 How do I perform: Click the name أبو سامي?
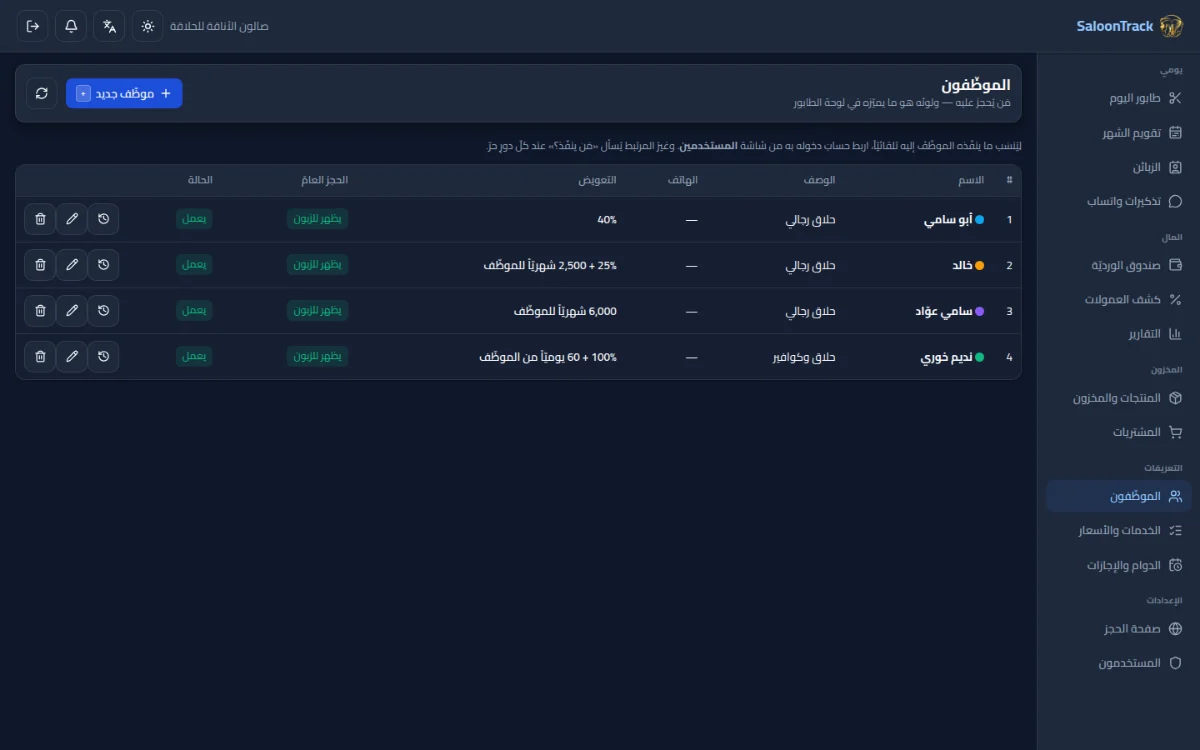tap(947, 219)
